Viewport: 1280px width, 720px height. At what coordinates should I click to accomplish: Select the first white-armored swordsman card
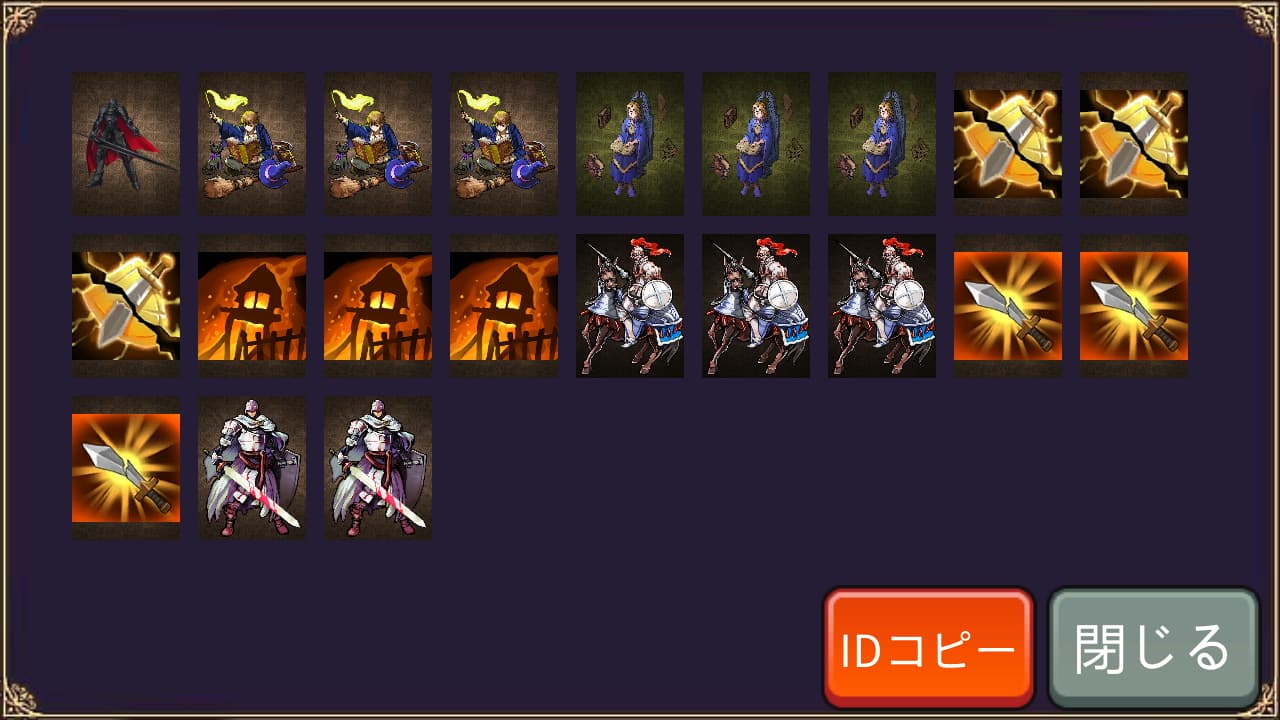(x=252, y=468)
